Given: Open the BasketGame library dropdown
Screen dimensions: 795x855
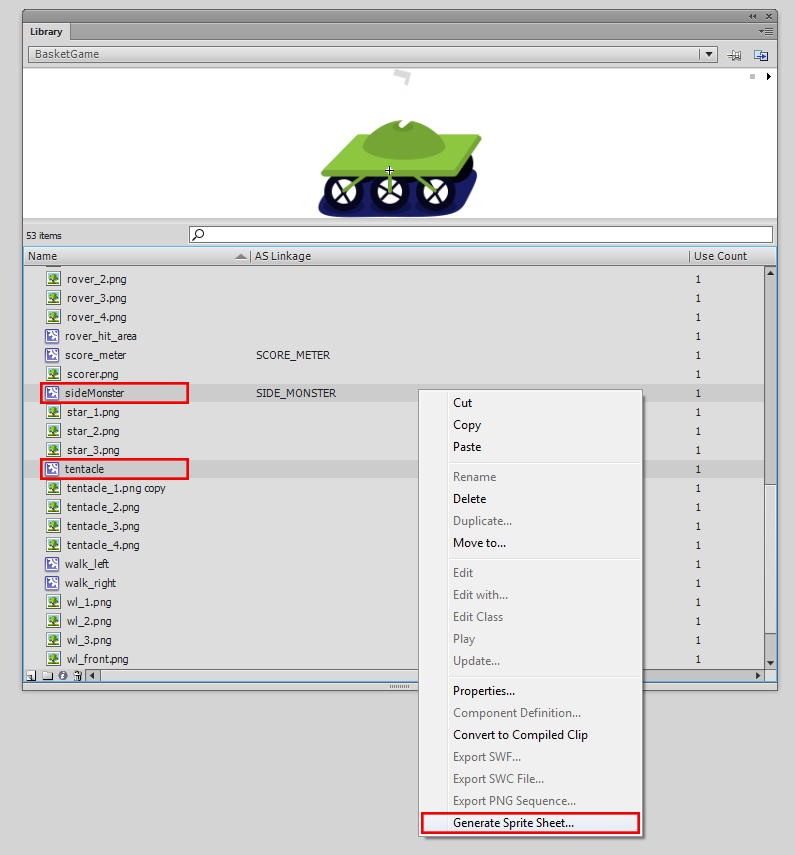Looking at the screenshot, I should point(708,55).
